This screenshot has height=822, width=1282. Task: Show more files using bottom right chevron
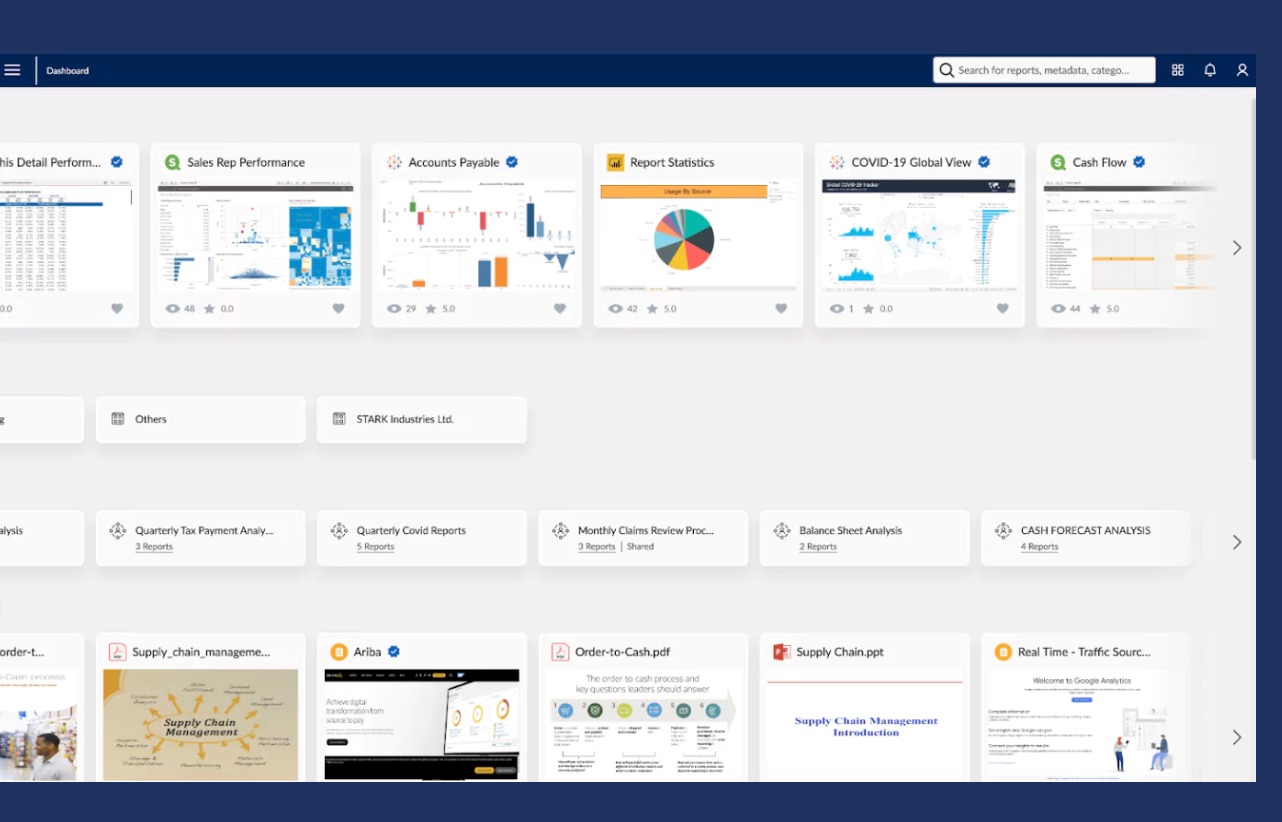click(1236, 737)
